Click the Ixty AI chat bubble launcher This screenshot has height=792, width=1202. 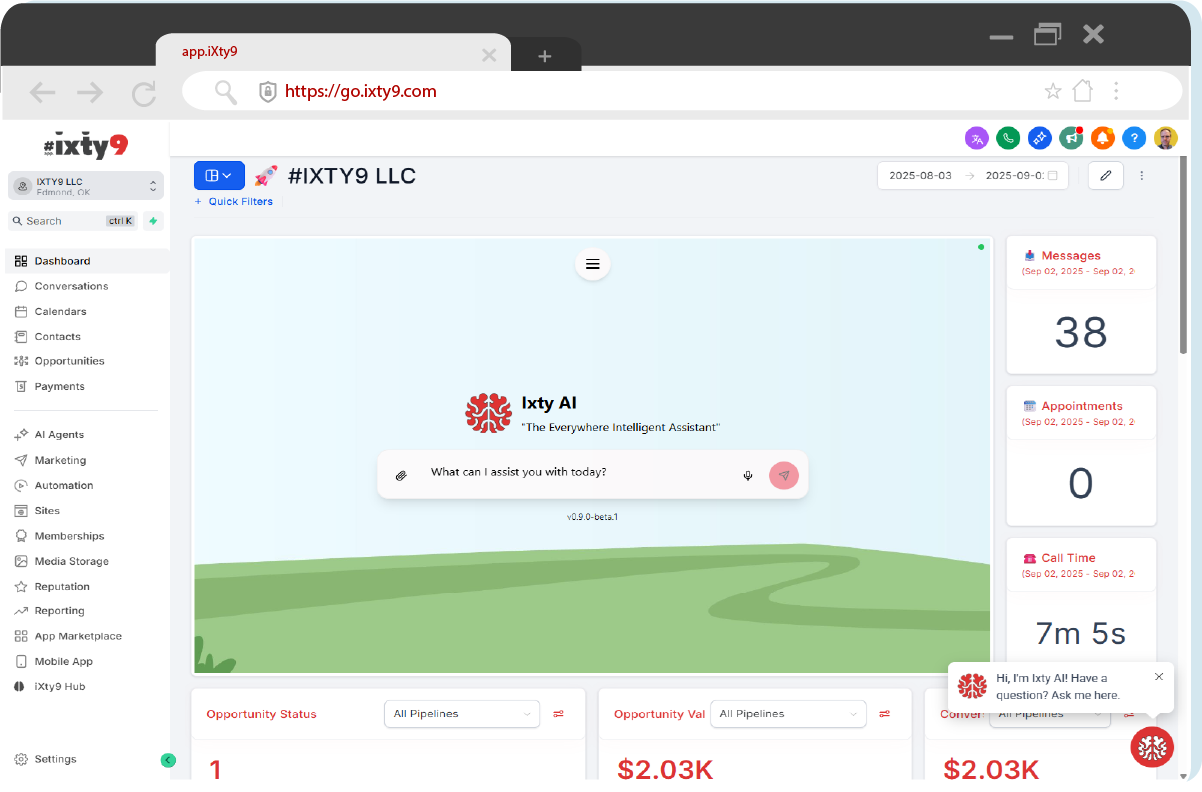pos(1152,746)
